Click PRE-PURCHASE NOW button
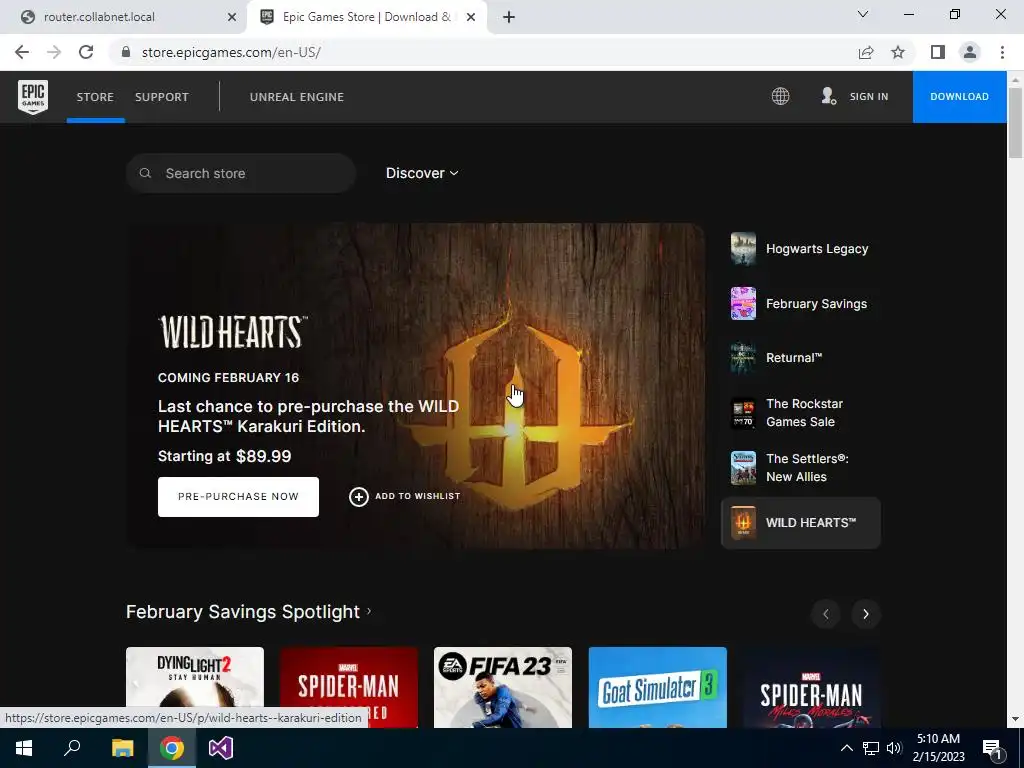 (x=238, y=497)
